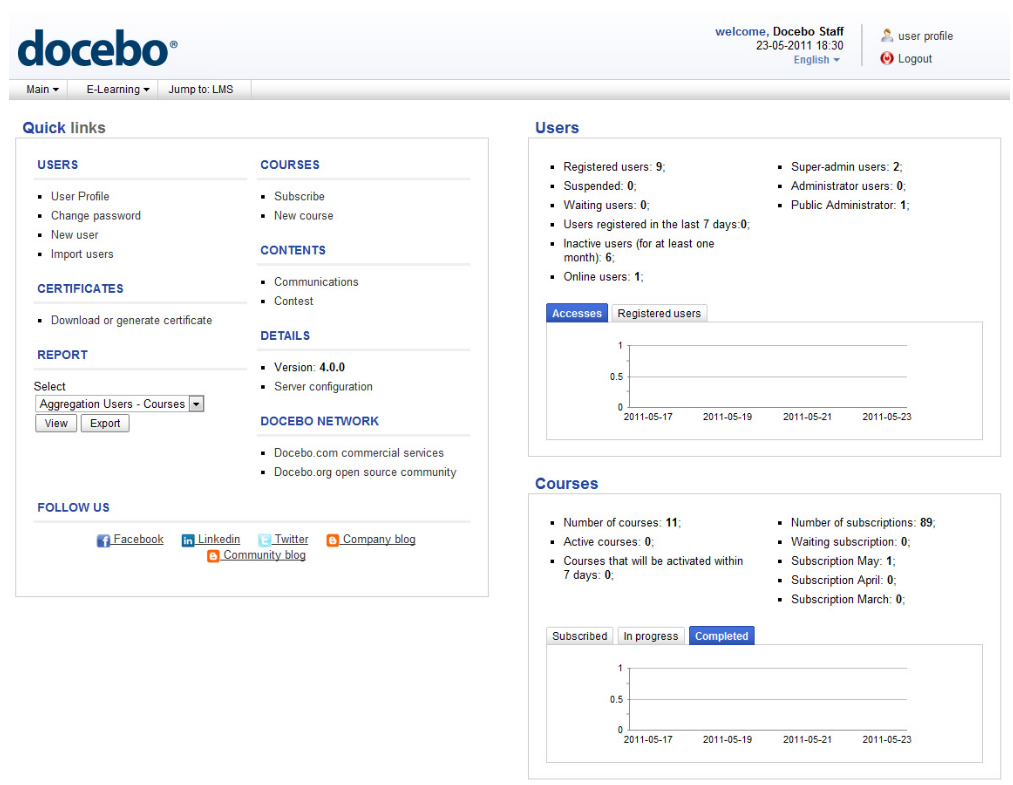The image size is (1013, 785).
Task: Click the Suspended: 0 statistic
Action: click(600, 186)
